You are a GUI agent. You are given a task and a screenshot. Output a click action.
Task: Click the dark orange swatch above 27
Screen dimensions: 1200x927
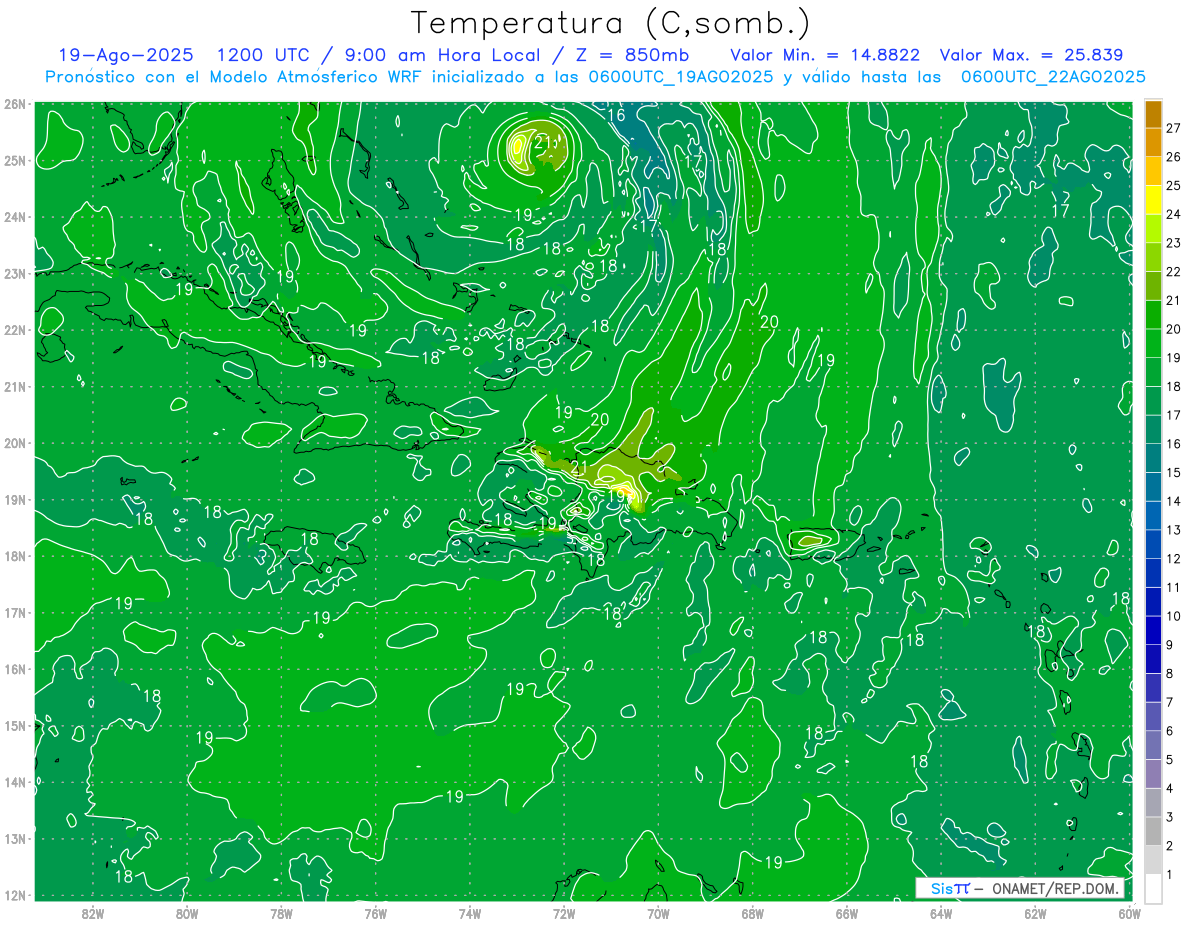1153,113
